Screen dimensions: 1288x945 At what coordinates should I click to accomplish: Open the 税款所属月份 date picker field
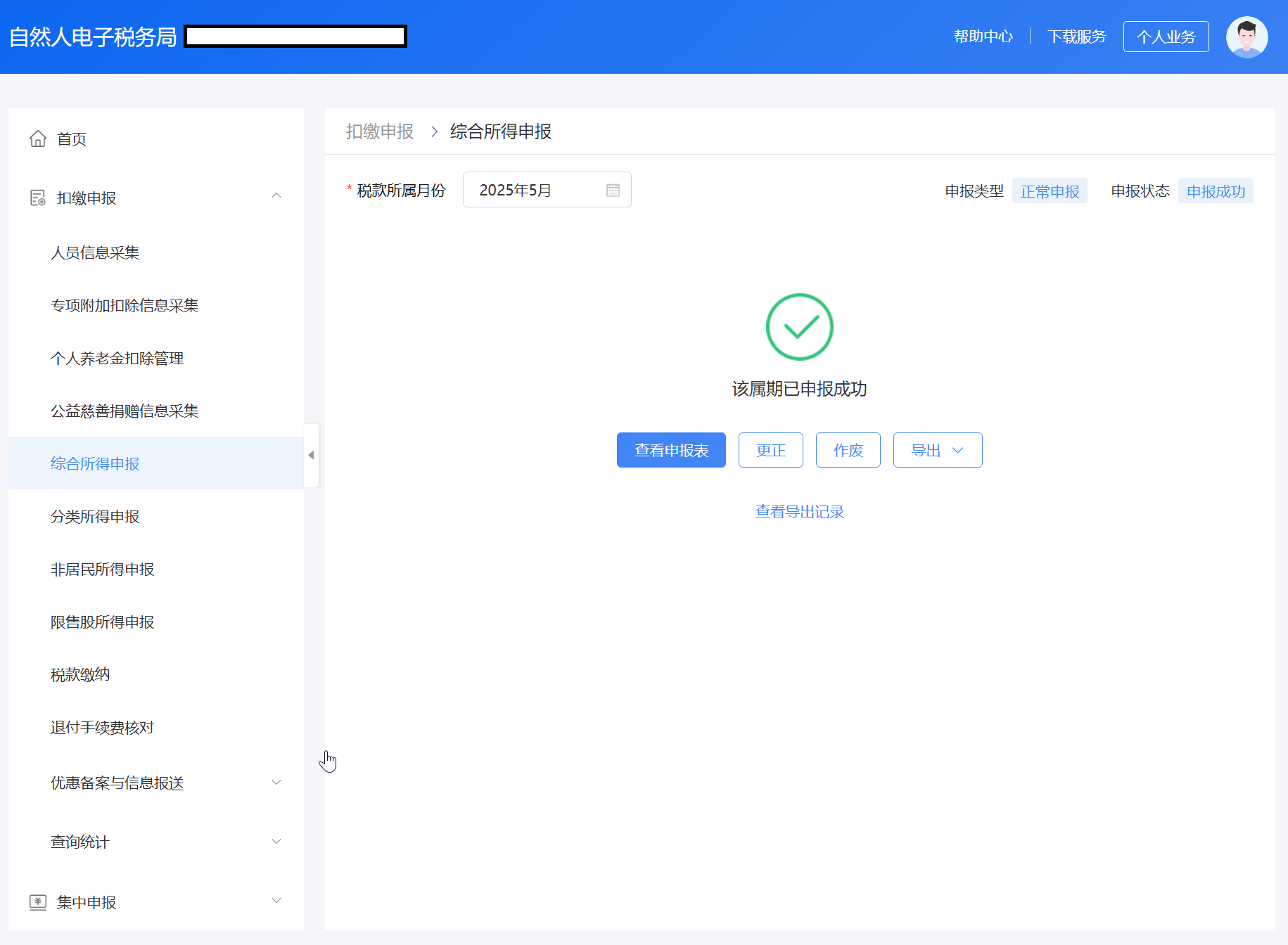tap(547, 190)
